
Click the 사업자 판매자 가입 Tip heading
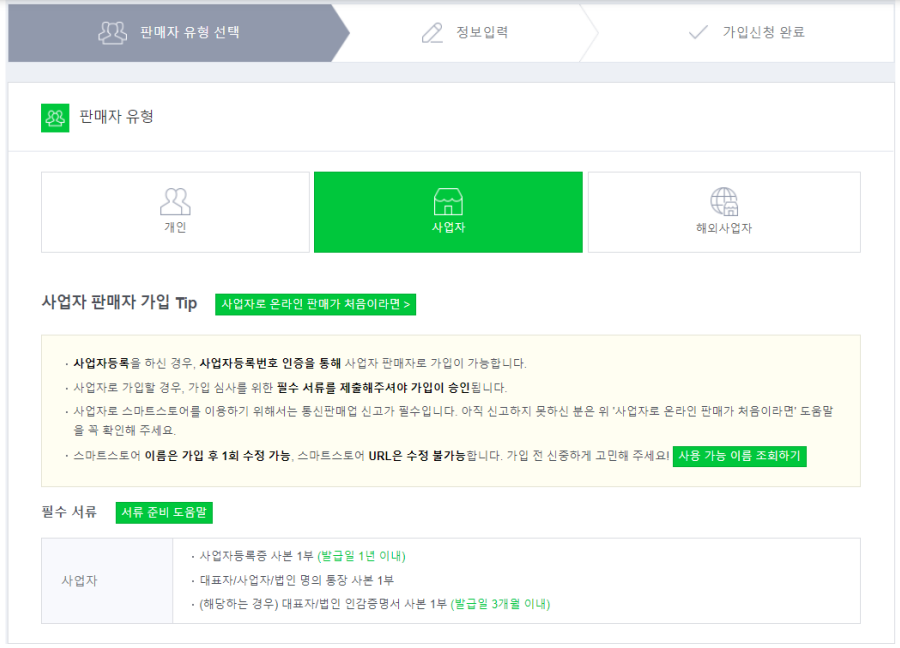coord(119,302)
